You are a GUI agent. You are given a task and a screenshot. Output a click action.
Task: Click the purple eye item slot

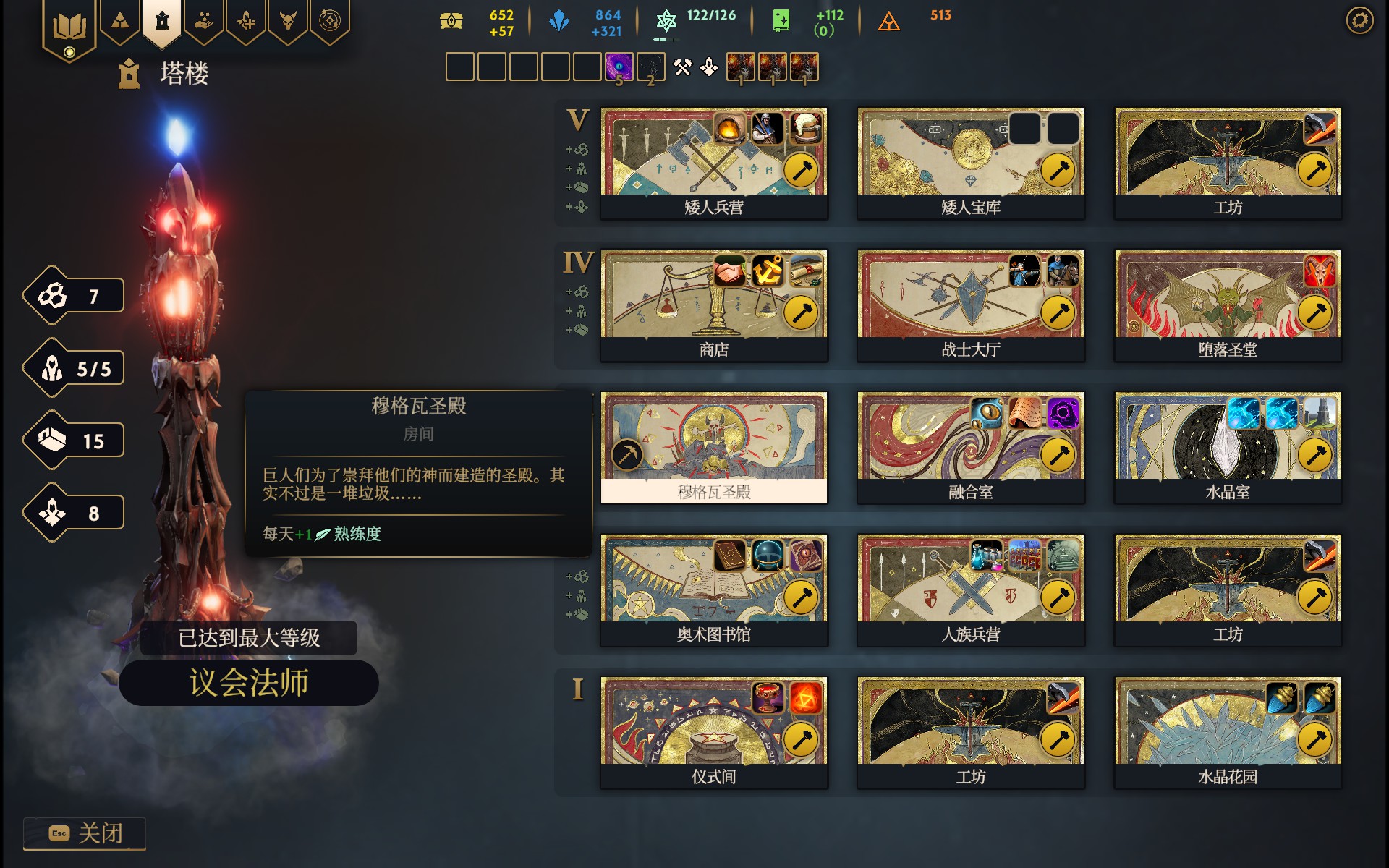619,67
